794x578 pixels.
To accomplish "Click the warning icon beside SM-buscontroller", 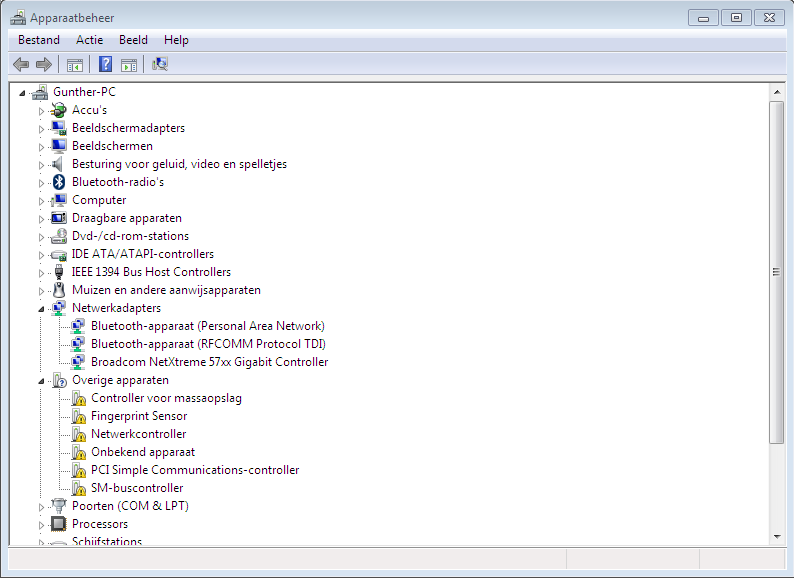I will pos(78,488).
